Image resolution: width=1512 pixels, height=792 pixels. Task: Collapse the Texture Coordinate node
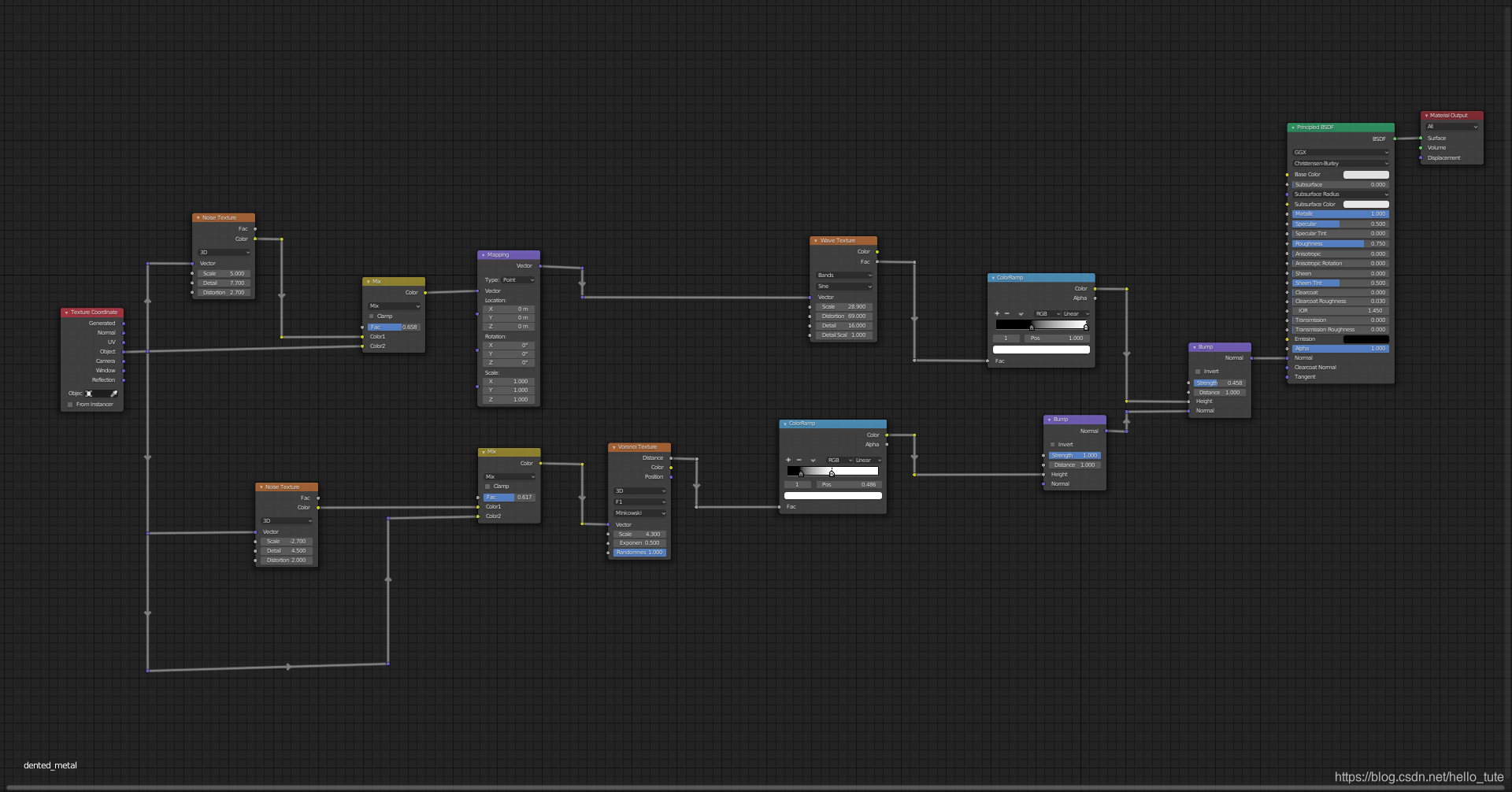coord(66,313)
